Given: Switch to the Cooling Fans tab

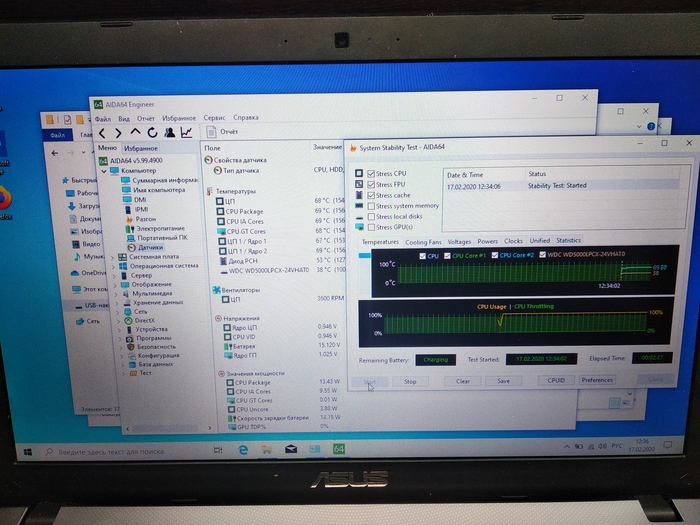Looking at the screenshot, I should point(423,241).
